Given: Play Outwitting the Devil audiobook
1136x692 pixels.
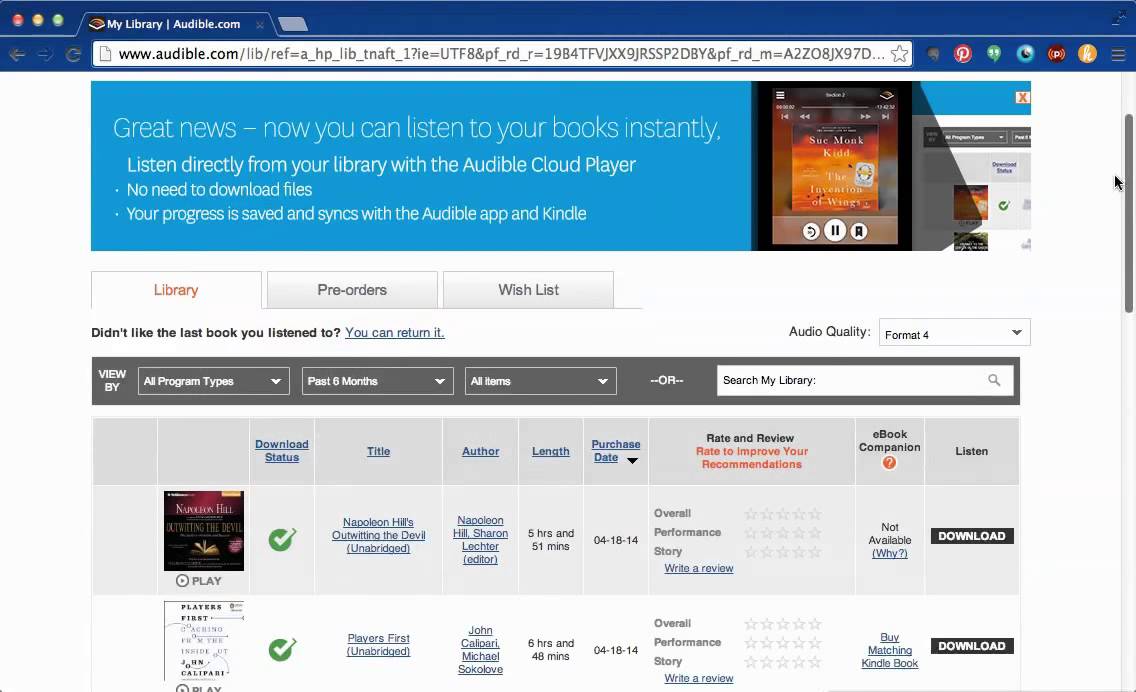Looking at the screenshot, I should pos(199,580).
